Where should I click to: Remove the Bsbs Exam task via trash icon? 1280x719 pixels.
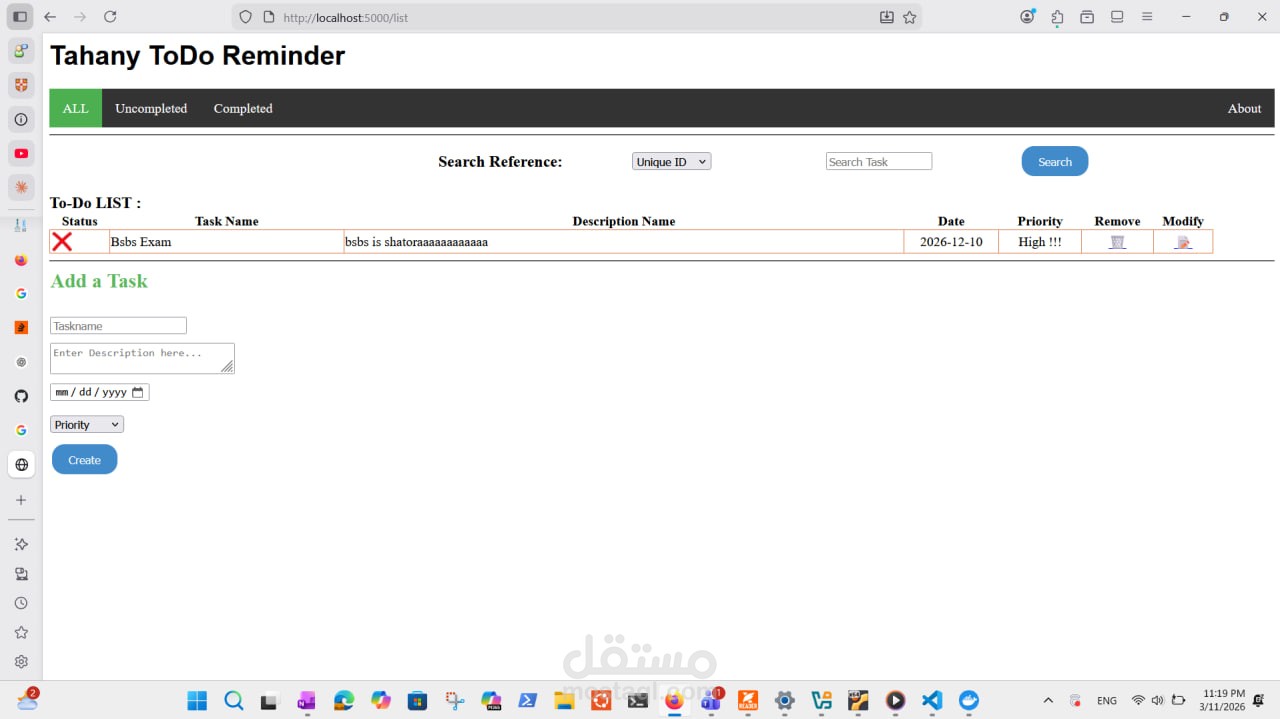[1116, 241]
